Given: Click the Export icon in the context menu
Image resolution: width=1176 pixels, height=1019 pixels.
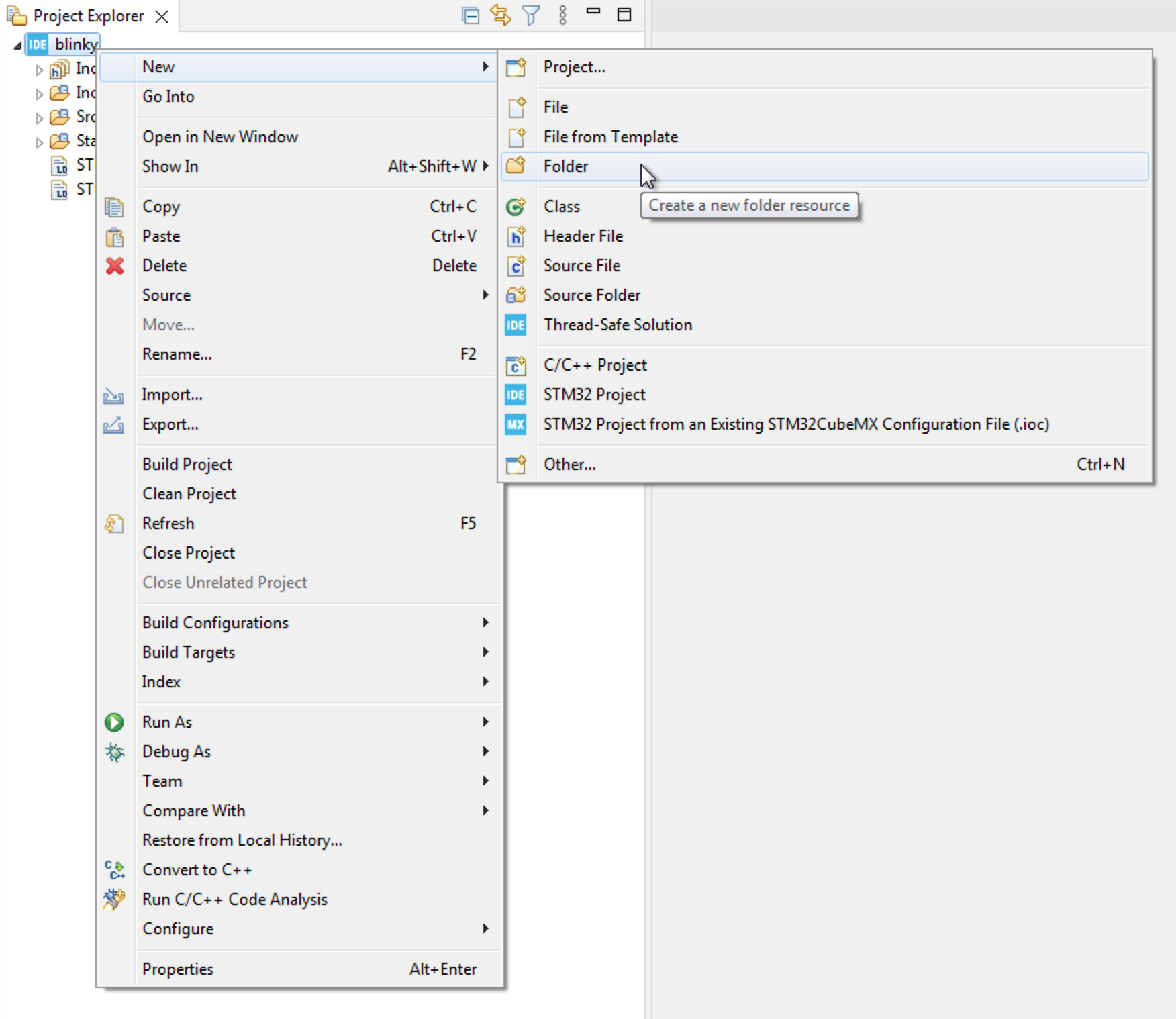Looking at the screenshot, I should click(x=115, y=425).
